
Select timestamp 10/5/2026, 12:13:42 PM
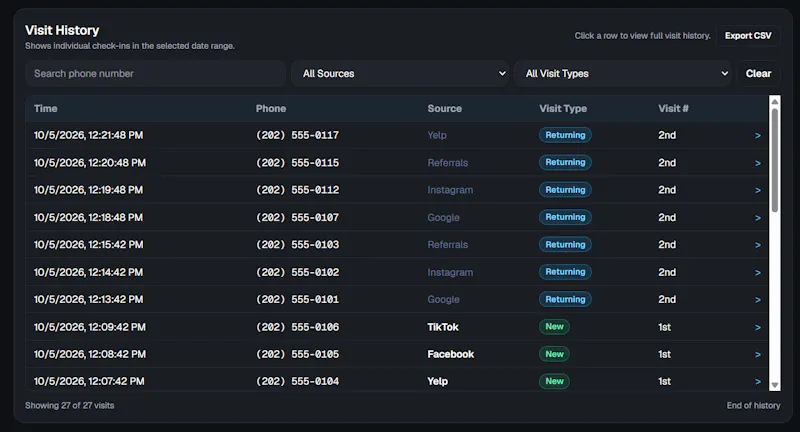(x=88, y=299)
